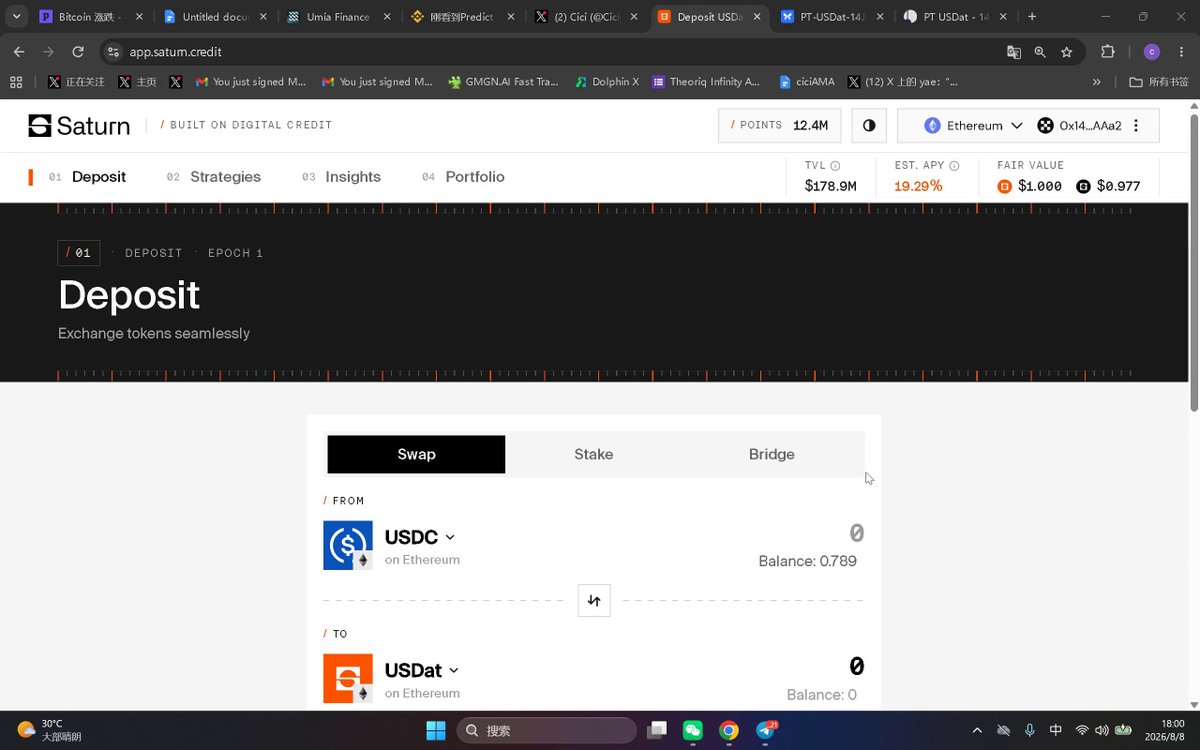The image size is (1200, 750).
Task: Open the browser extensions puzzle icon
Action: pyautogui.click(x=1108, y=52)
